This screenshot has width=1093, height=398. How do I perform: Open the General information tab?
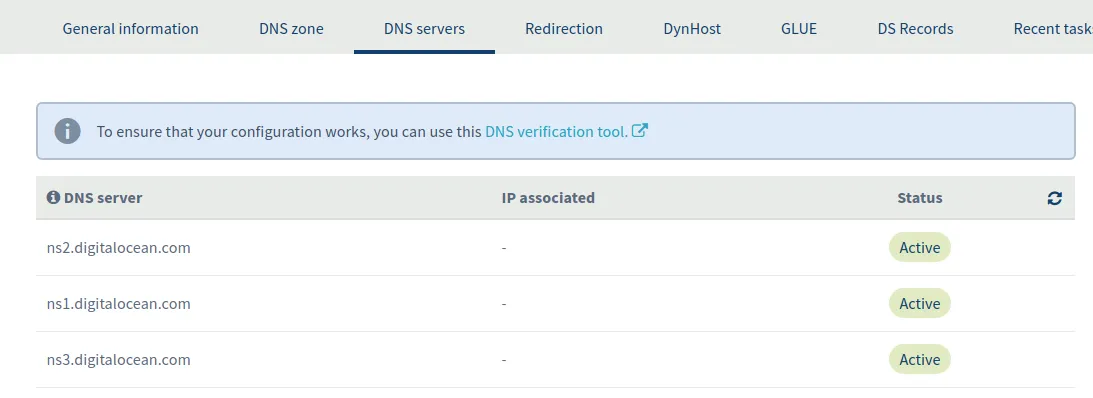coord(130,29)
